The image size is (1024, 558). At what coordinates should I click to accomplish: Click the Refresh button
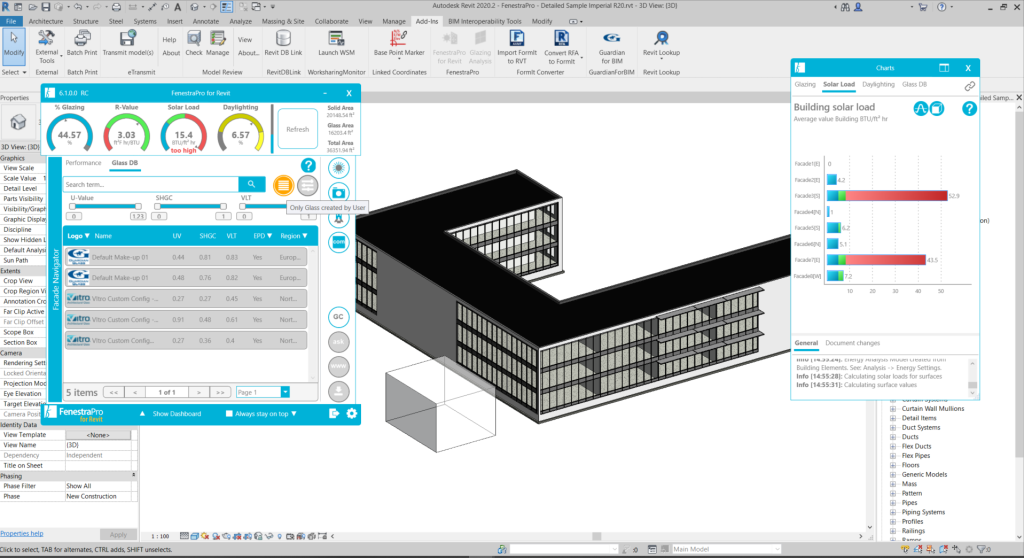click(297, 129)
